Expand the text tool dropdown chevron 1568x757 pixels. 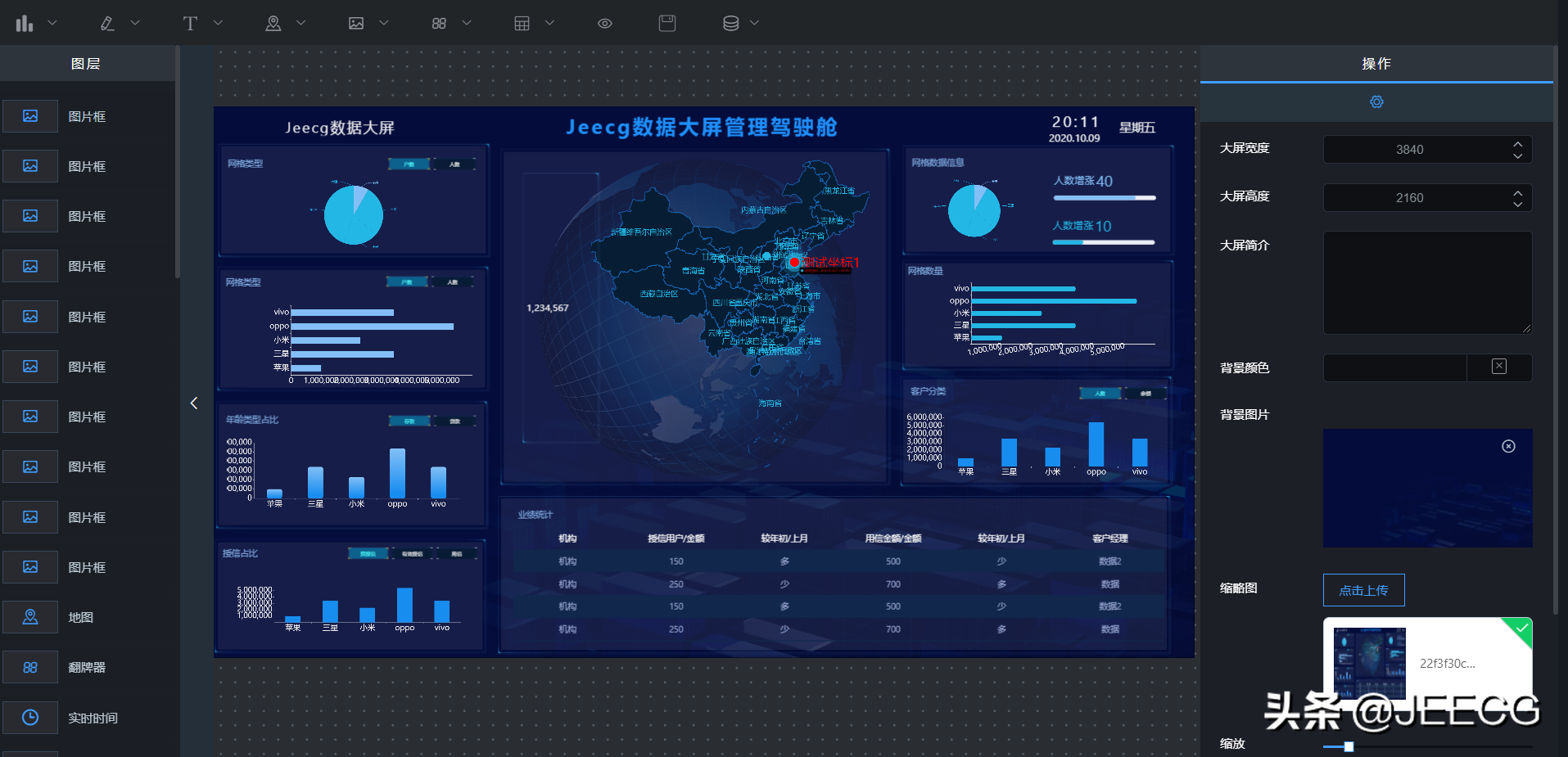point(218,23)
